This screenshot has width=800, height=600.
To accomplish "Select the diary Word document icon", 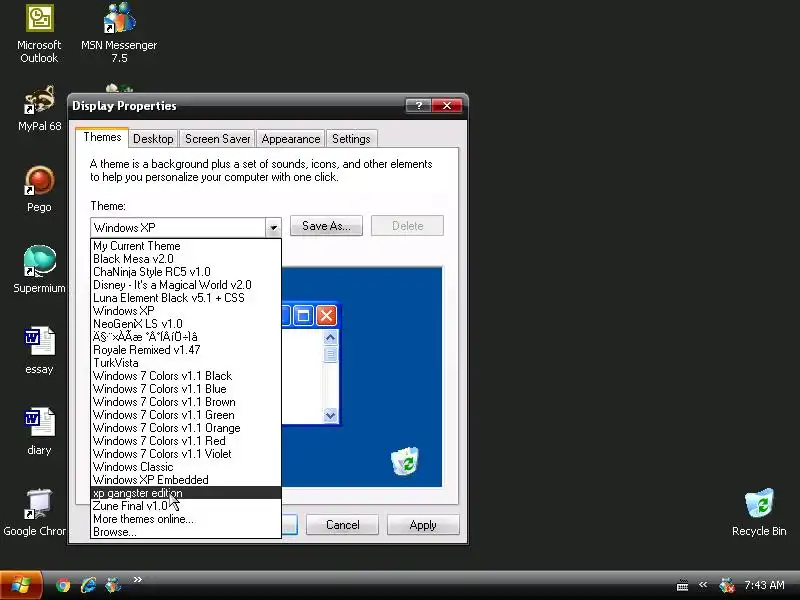I will coord(39,432).
